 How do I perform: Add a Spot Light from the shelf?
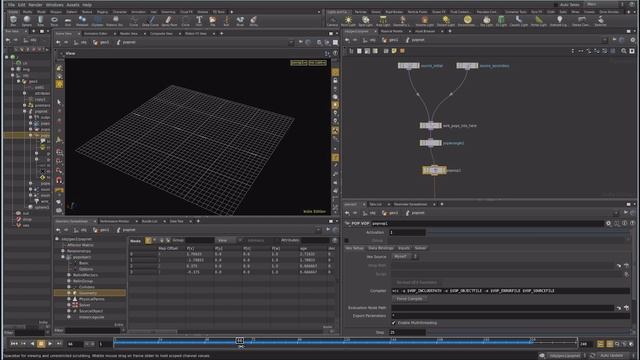pos(365,21)
